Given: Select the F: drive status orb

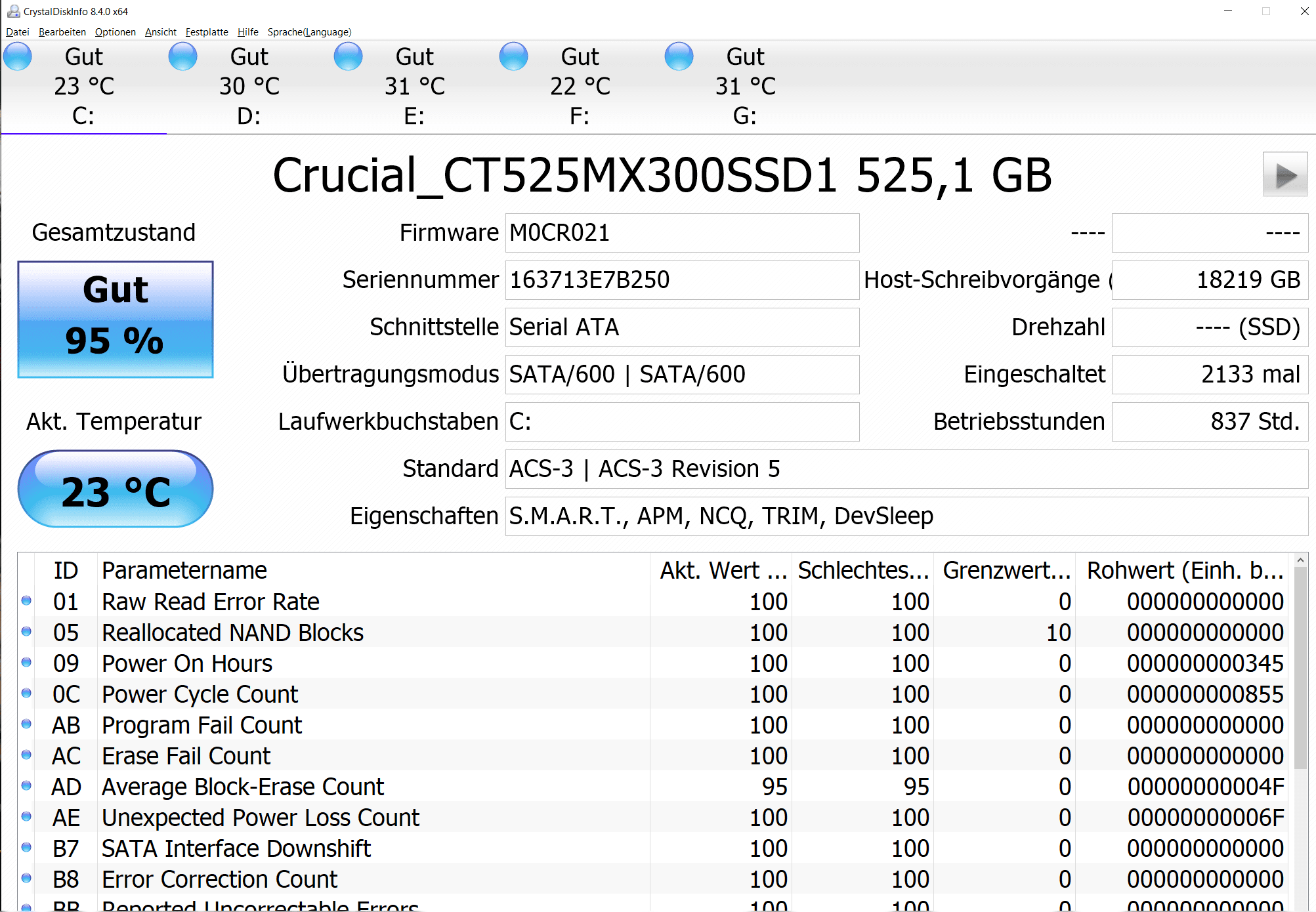Looking at the screenshot, I should 514,56.
